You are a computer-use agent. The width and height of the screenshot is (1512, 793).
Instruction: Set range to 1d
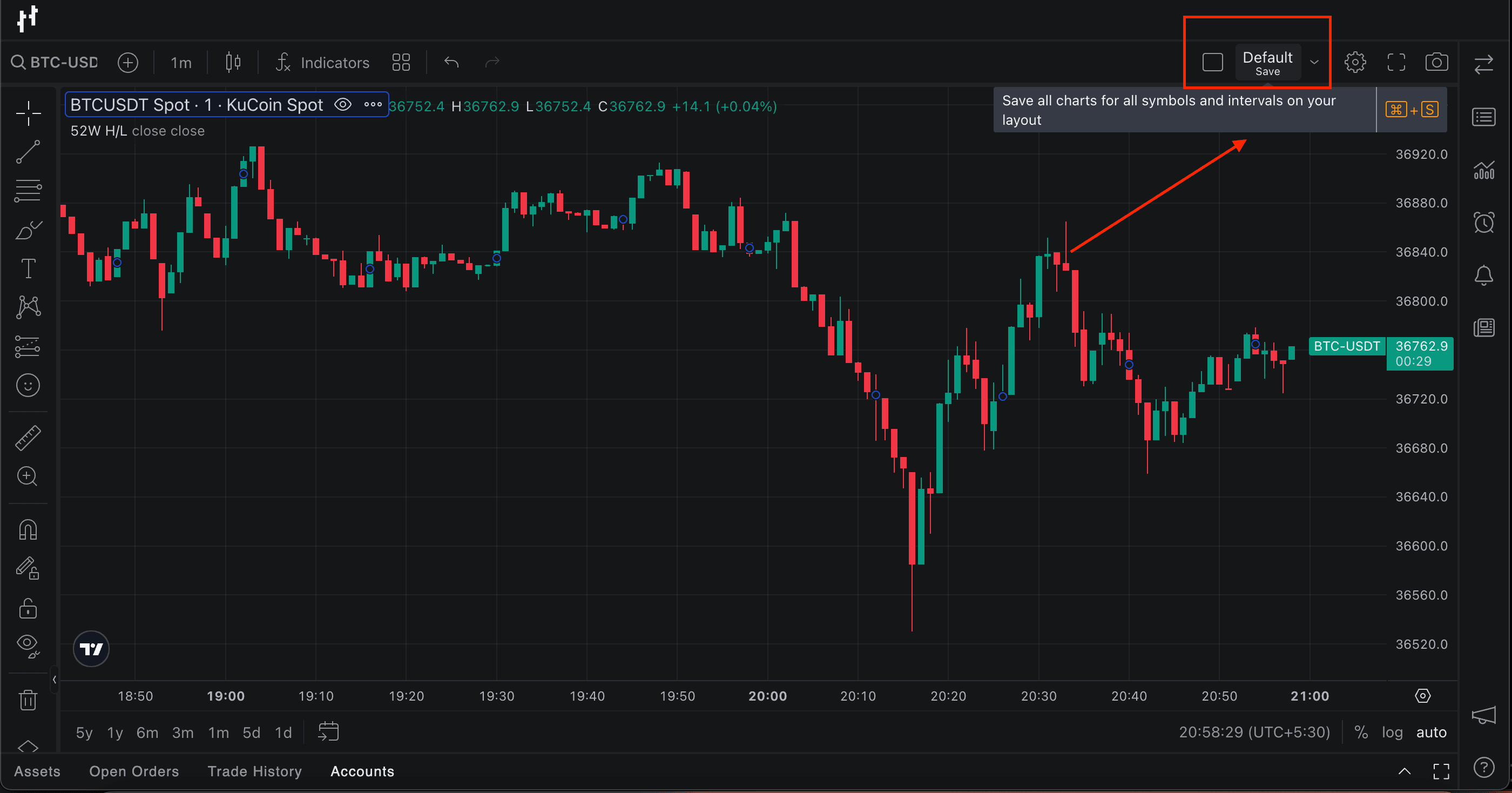click(283, 733)
